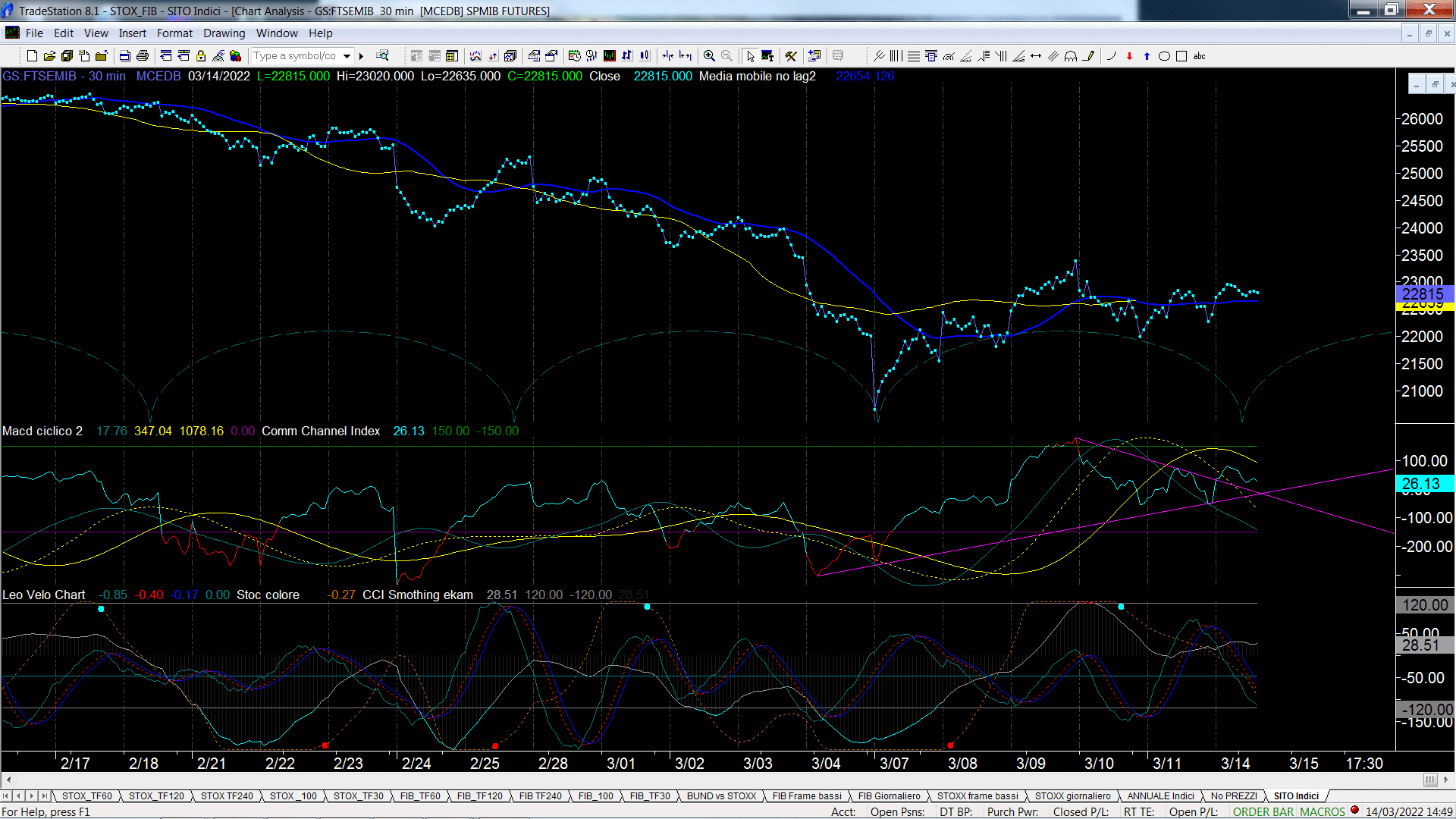Click the 'Leo Velo Chart' indicator label
The width and height of the screenshot is (1456, 819).
pos(44,595)
